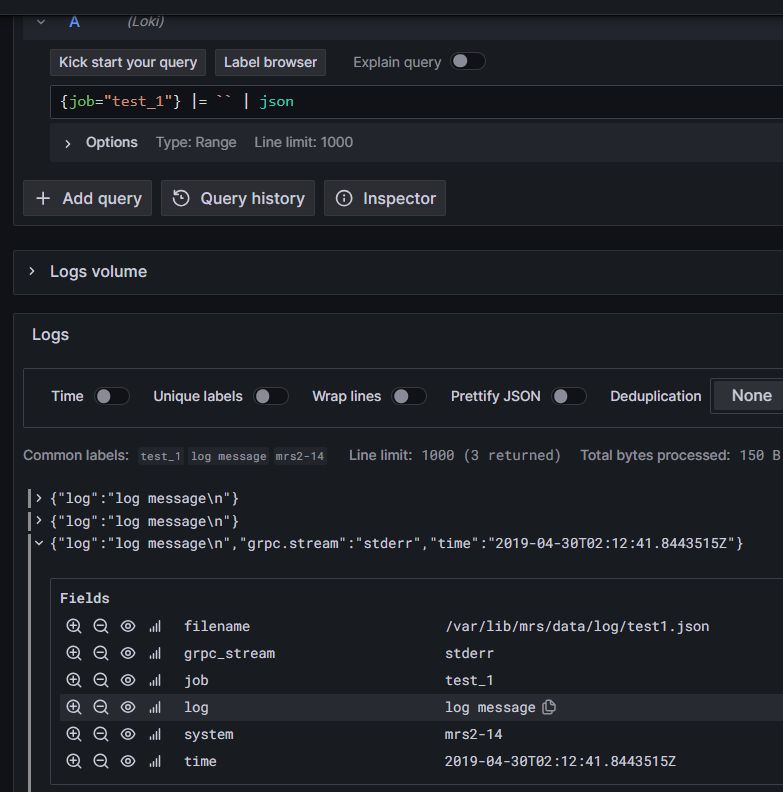This screenshot has width=783, height=792.
Task: Collapse the expanded grpc.stream log row
Action: coord(39,543)
